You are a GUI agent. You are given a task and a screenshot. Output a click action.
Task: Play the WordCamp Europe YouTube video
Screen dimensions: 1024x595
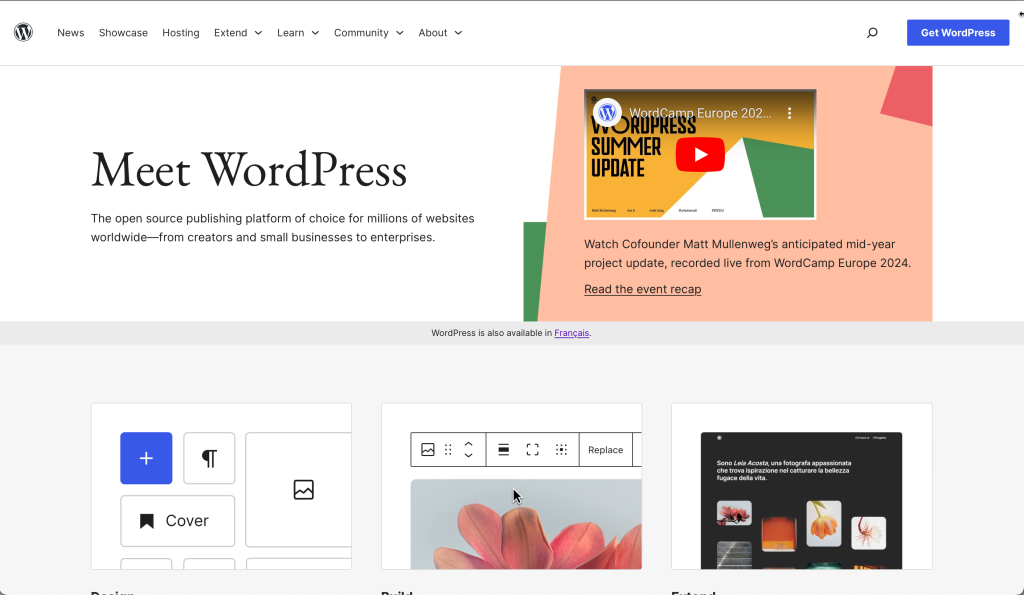(x=700, y=154)
